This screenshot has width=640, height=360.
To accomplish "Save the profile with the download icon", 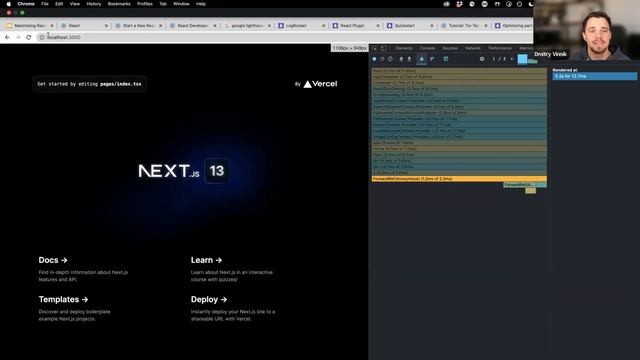I will 409,59.
